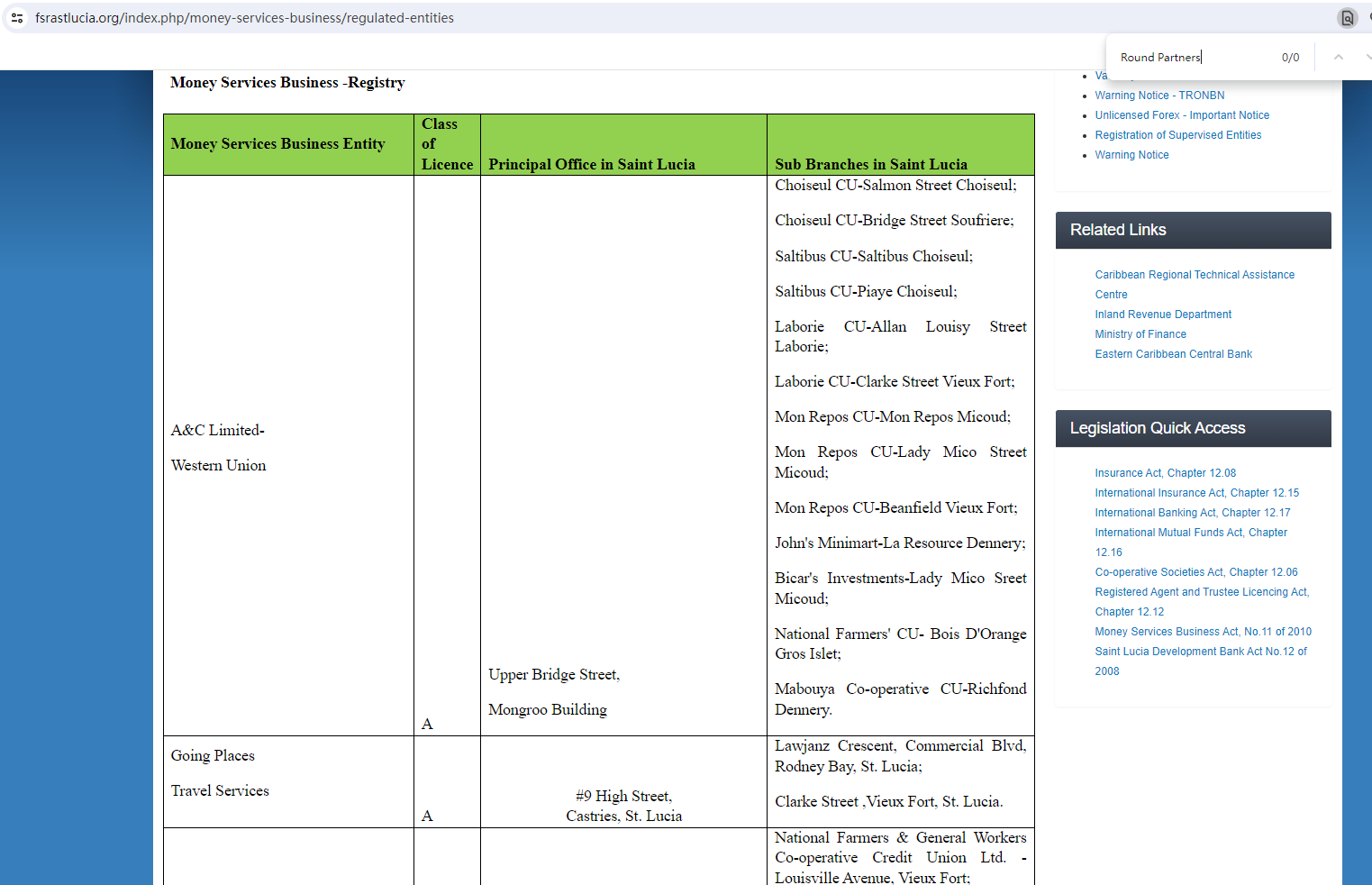Image resolution: width=1372 pixels, height=885 pixels.
Task: Open Registration of Supervised Entities link
Action: click(x=1177, y=135)
